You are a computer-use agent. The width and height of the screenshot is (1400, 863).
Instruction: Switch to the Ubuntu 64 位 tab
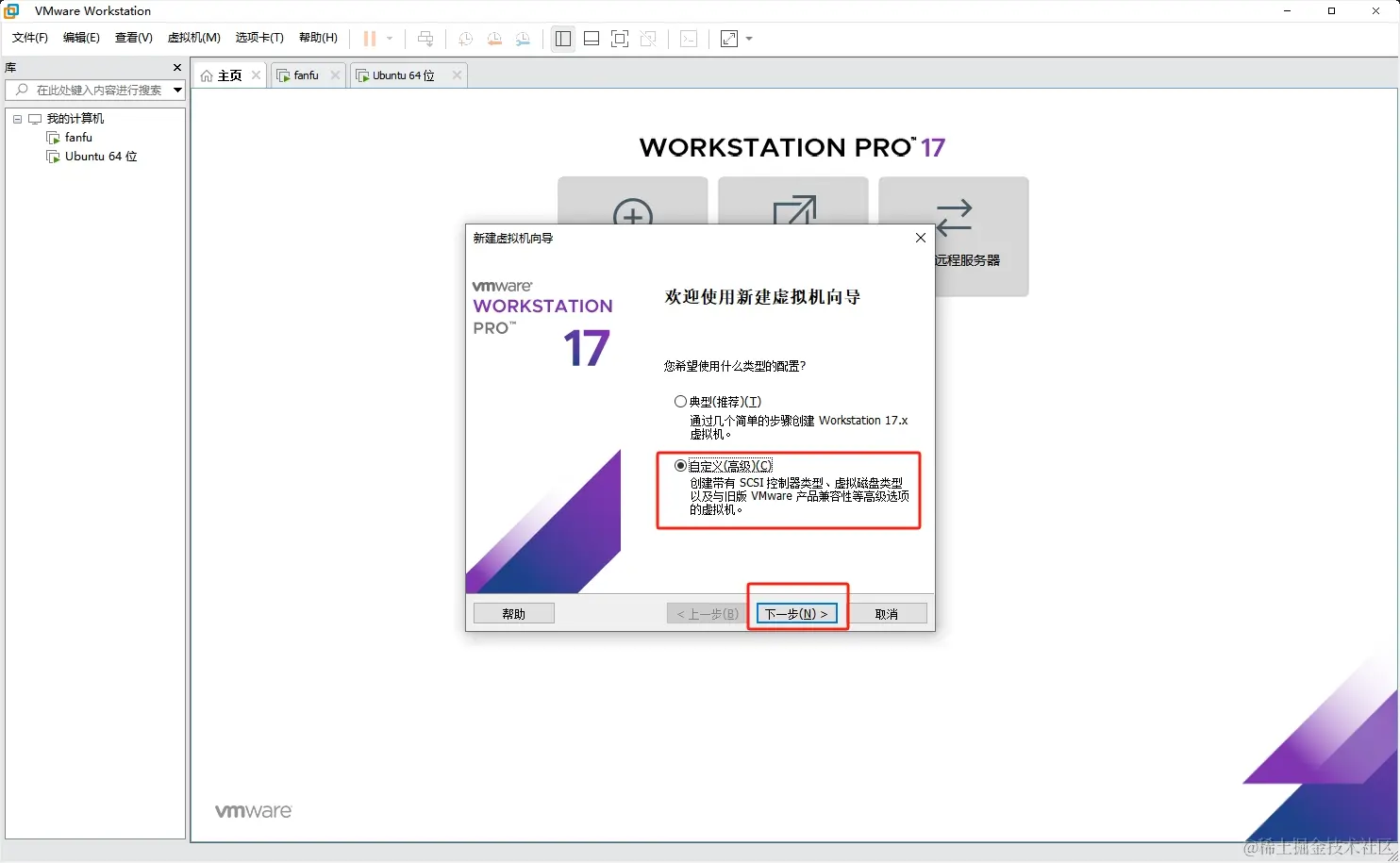[x=403, y=75]
